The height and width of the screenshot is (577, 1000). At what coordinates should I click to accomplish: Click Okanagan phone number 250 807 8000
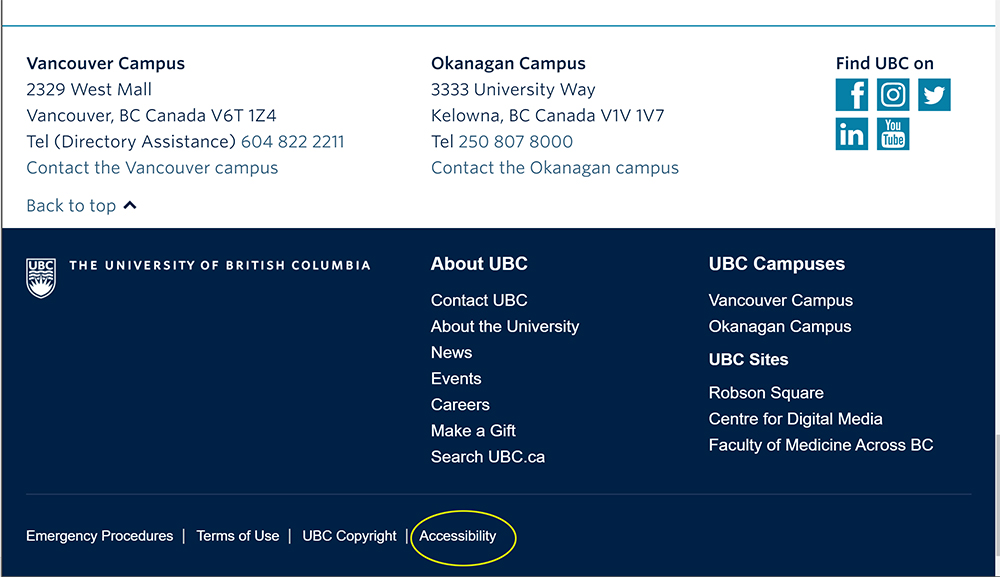pos(515,142)
